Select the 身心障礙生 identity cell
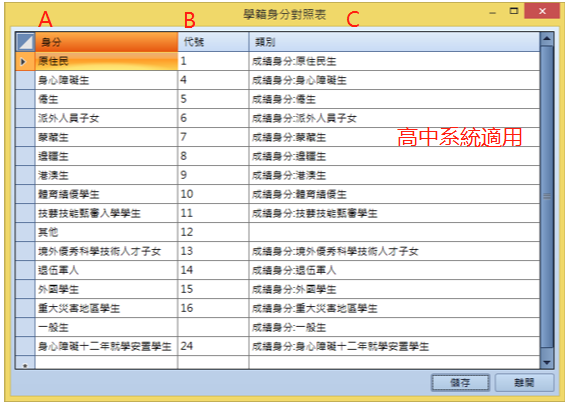This screenshot has width=568, height=405. pos(106,80)
